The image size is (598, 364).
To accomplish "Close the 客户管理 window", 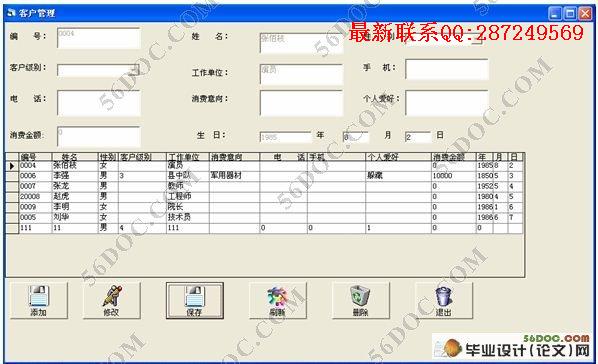I will pyautogui.click(x=585, y=14).
